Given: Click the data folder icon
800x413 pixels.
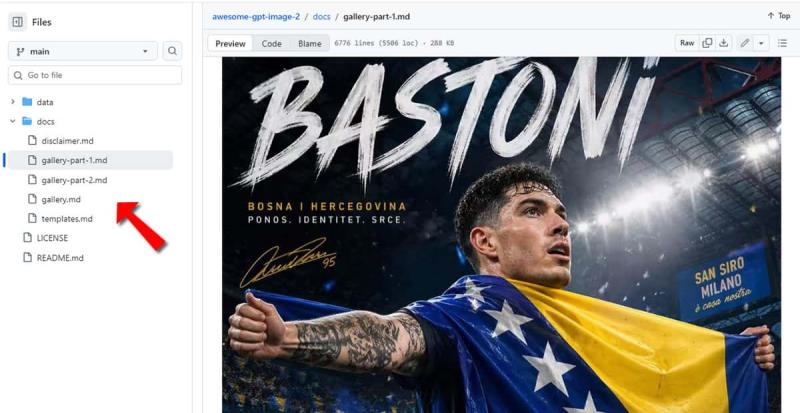Looking at the screenshot, I should click(27, 102).
